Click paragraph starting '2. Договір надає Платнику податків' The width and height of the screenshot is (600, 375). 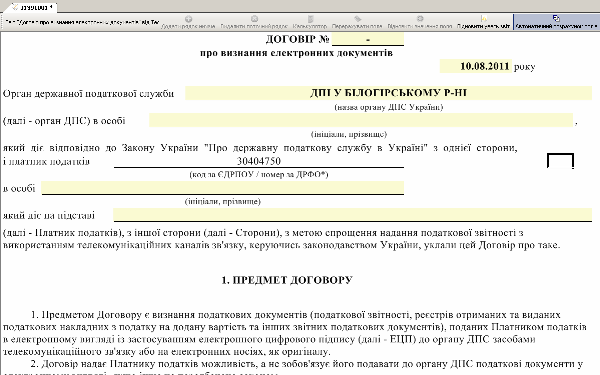(293, 367)
